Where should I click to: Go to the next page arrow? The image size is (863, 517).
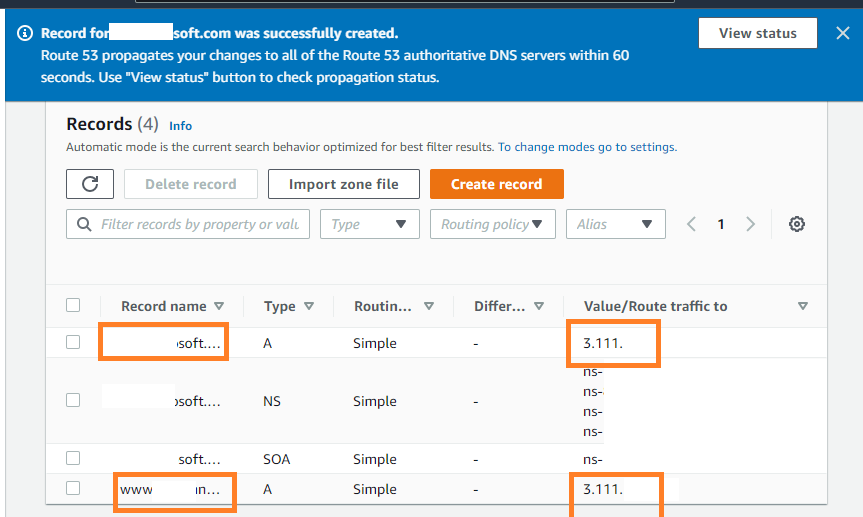click(751, 224)
